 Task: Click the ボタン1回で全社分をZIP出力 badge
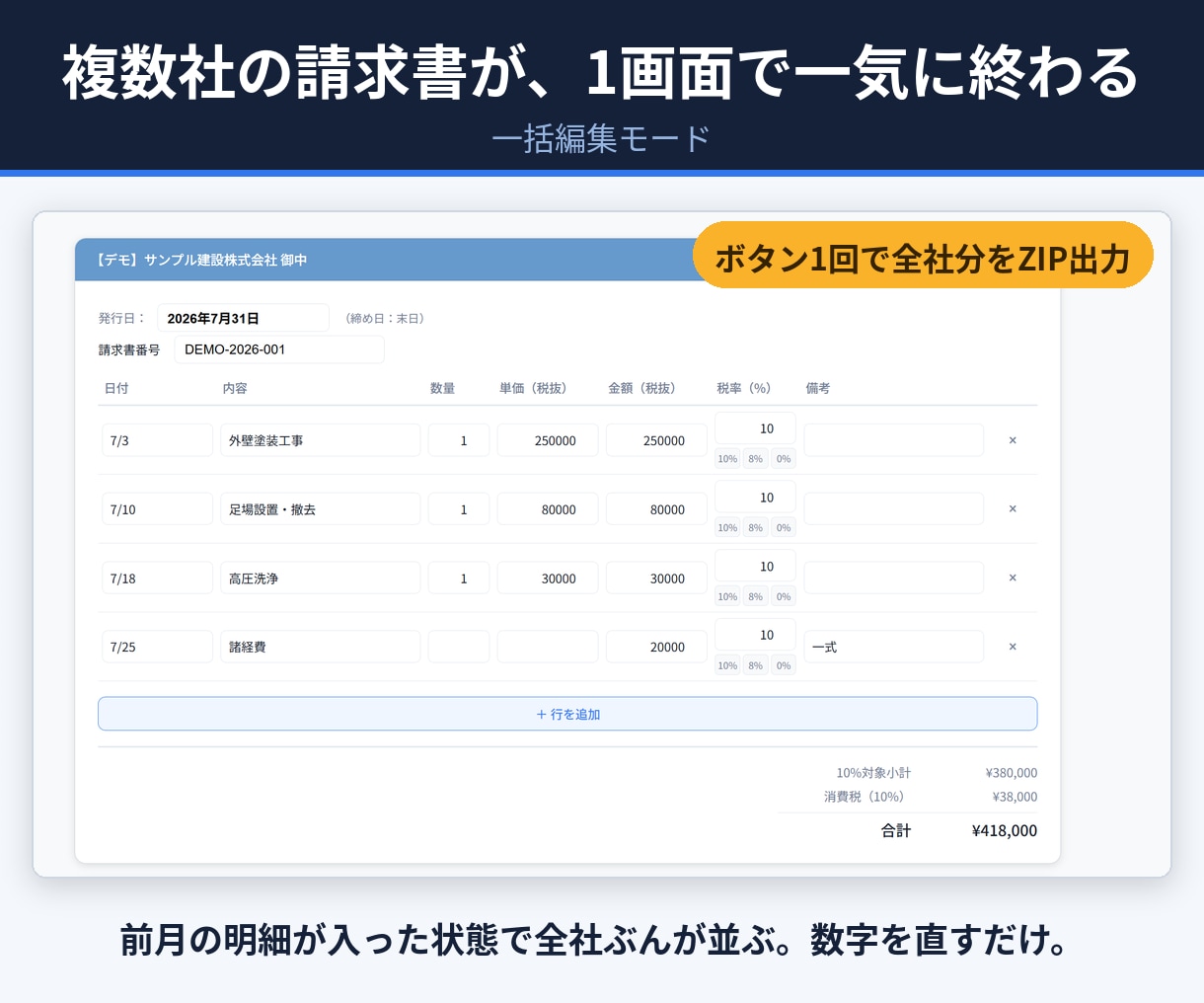click(x=923, y=256)
